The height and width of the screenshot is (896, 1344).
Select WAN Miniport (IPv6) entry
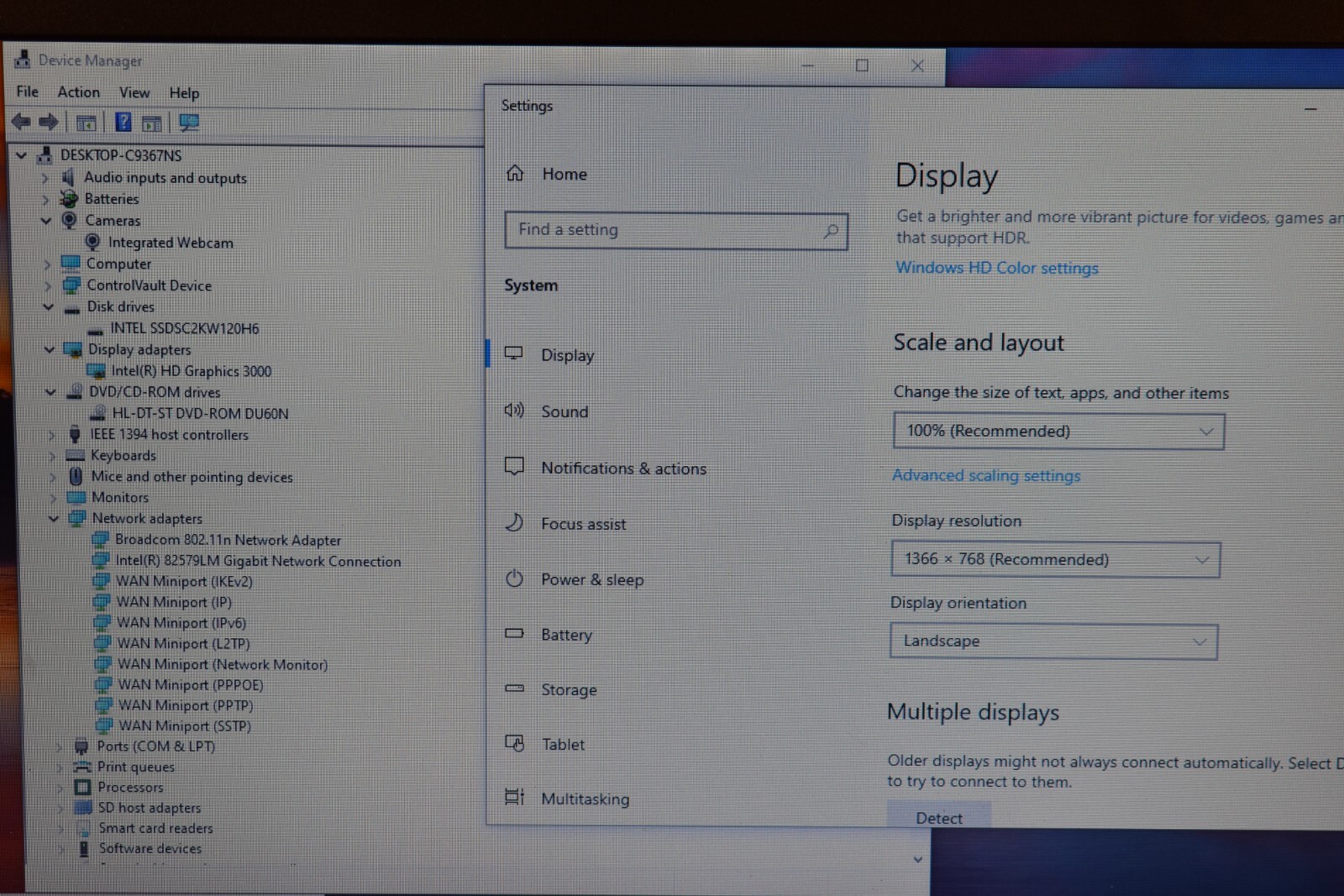coord(181,623)
